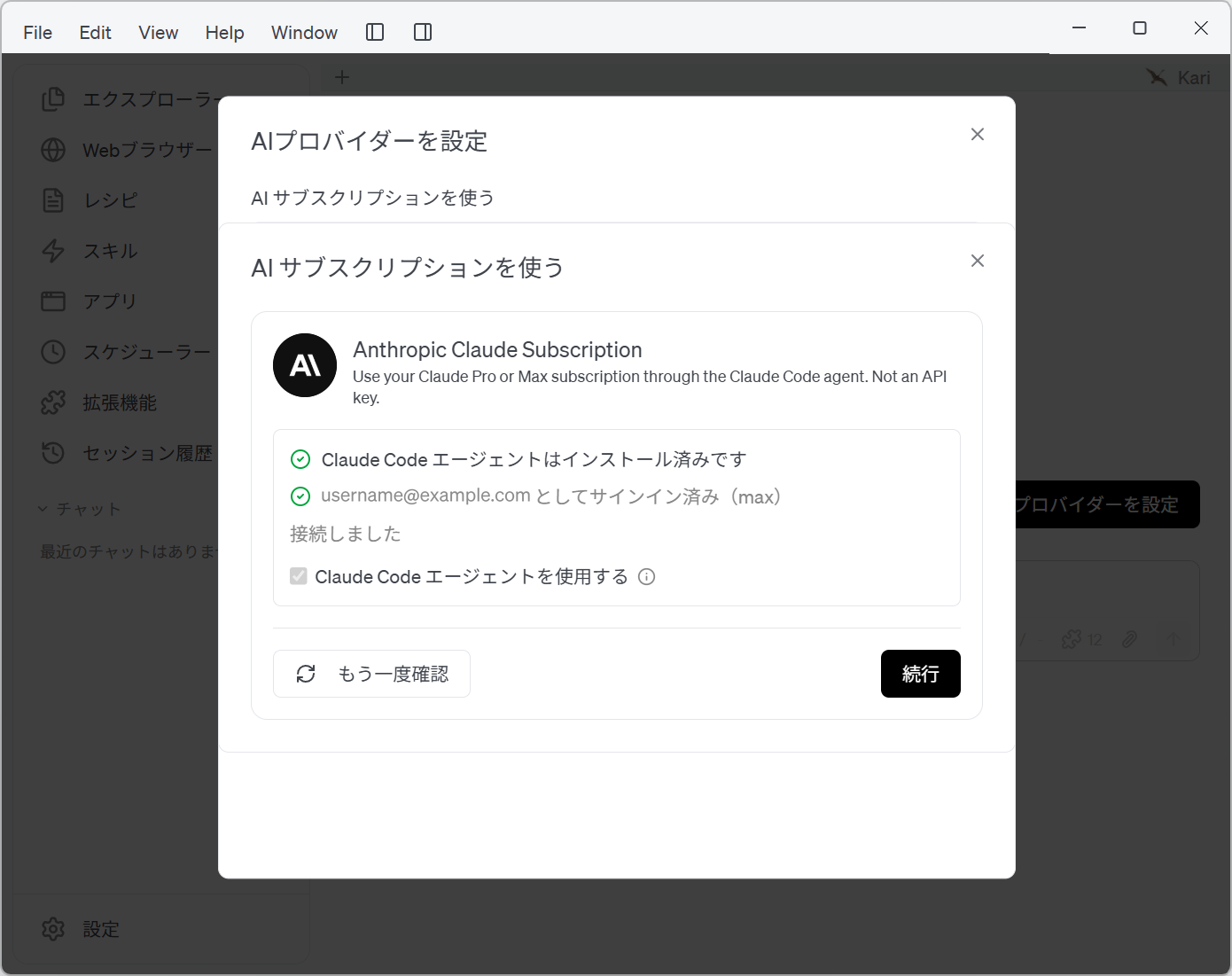Image resolution: width=1232 pixels, height=976 pixels.
Task: Open セッション履歴 history icon
Action: 53,453
